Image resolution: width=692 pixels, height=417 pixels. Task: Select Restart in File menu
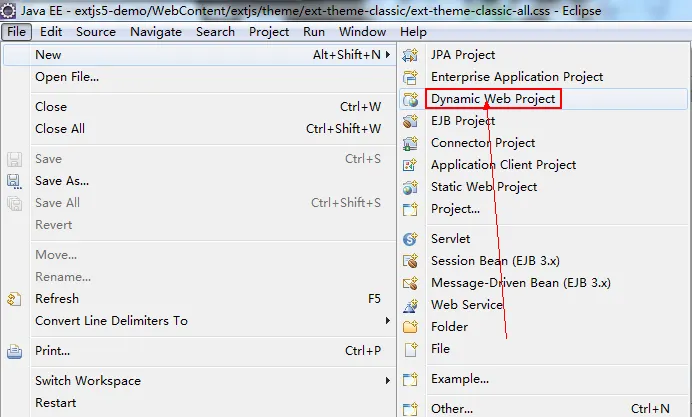[x=56, y=403]
